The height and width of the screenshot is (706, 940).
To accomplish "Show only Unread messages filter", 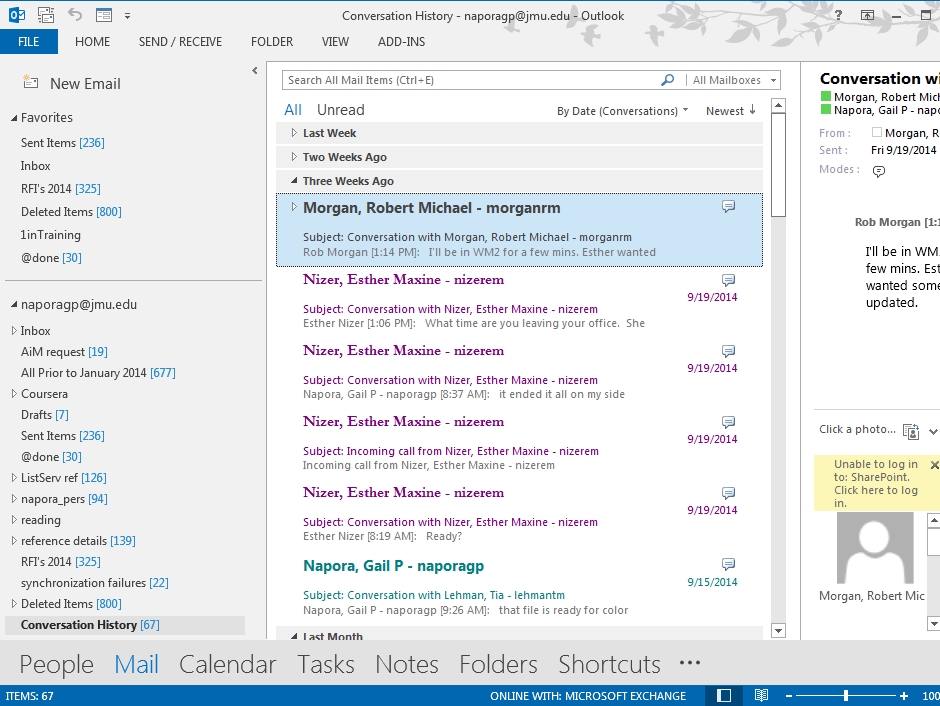I will (x=341, y=110).
